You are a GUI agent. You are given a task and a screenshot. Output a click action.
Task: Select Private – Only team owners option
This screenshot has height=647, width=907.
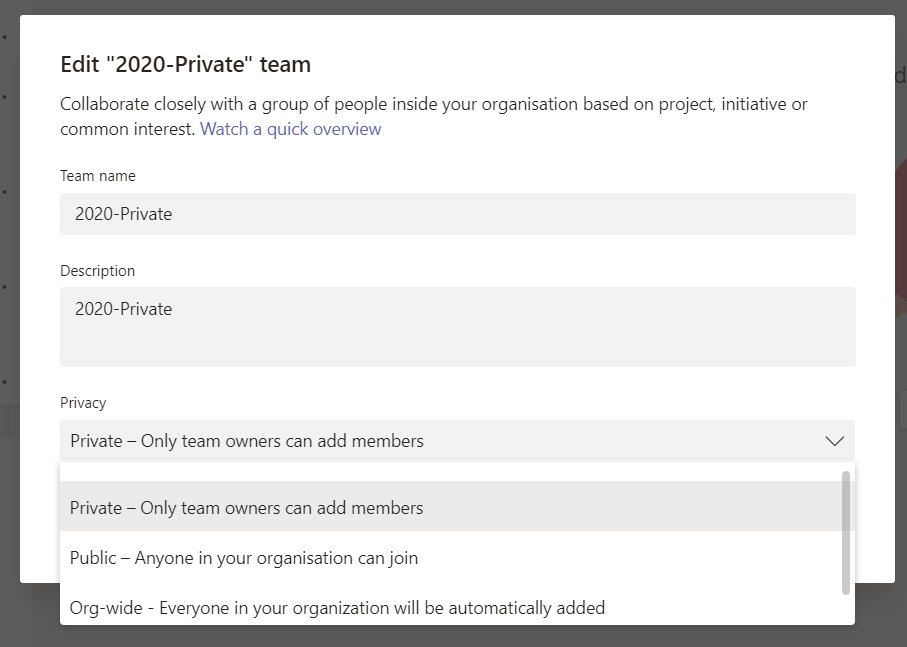pyautogui.click(x=247, y=508)
